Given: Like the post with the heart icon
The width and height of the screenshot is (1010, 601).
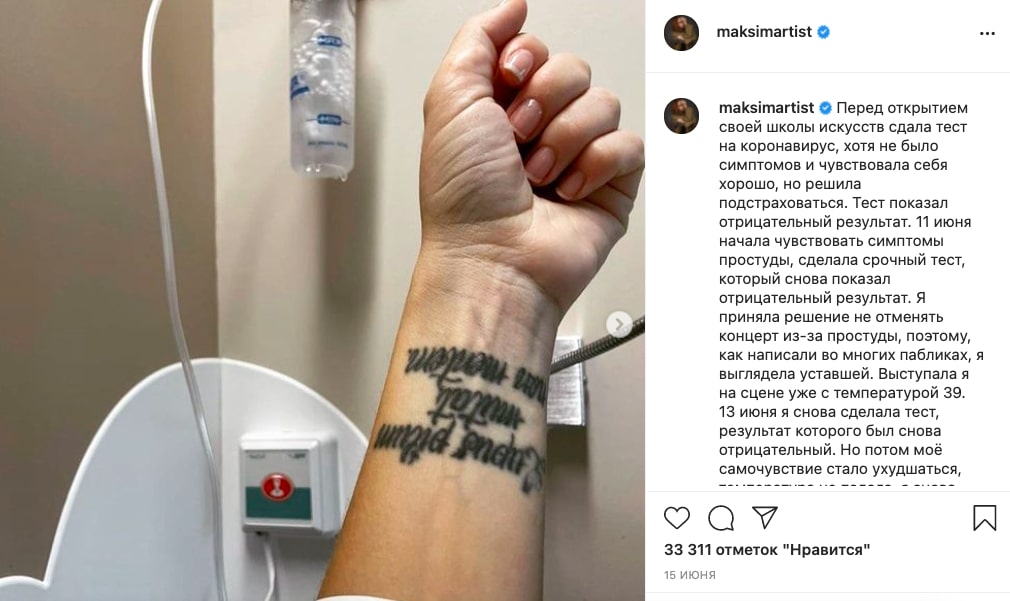Looking at the screenshot, I should [676, 518].
